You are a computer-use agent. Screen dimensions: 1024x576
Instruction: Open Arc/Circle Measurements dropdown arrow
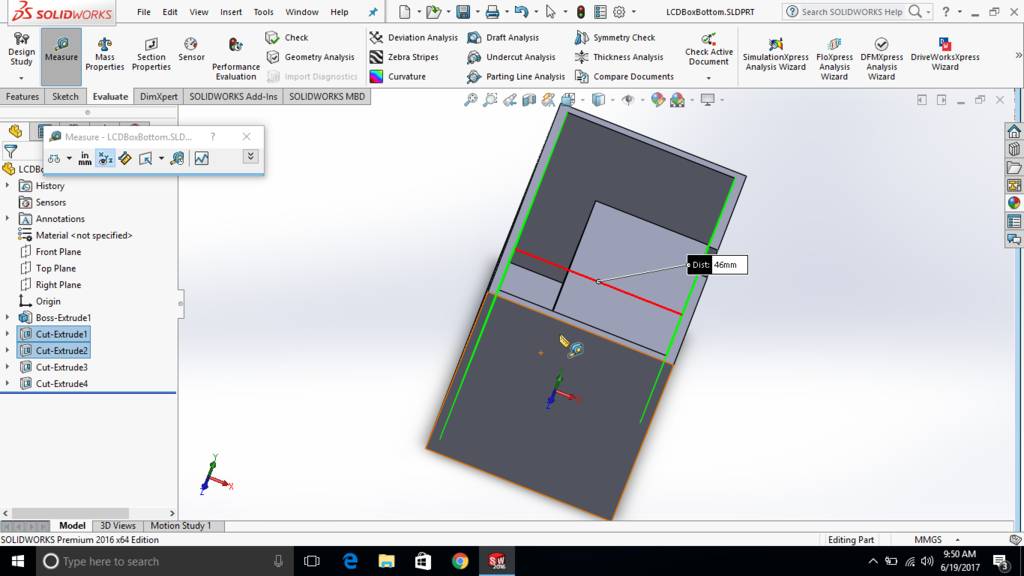69,158
